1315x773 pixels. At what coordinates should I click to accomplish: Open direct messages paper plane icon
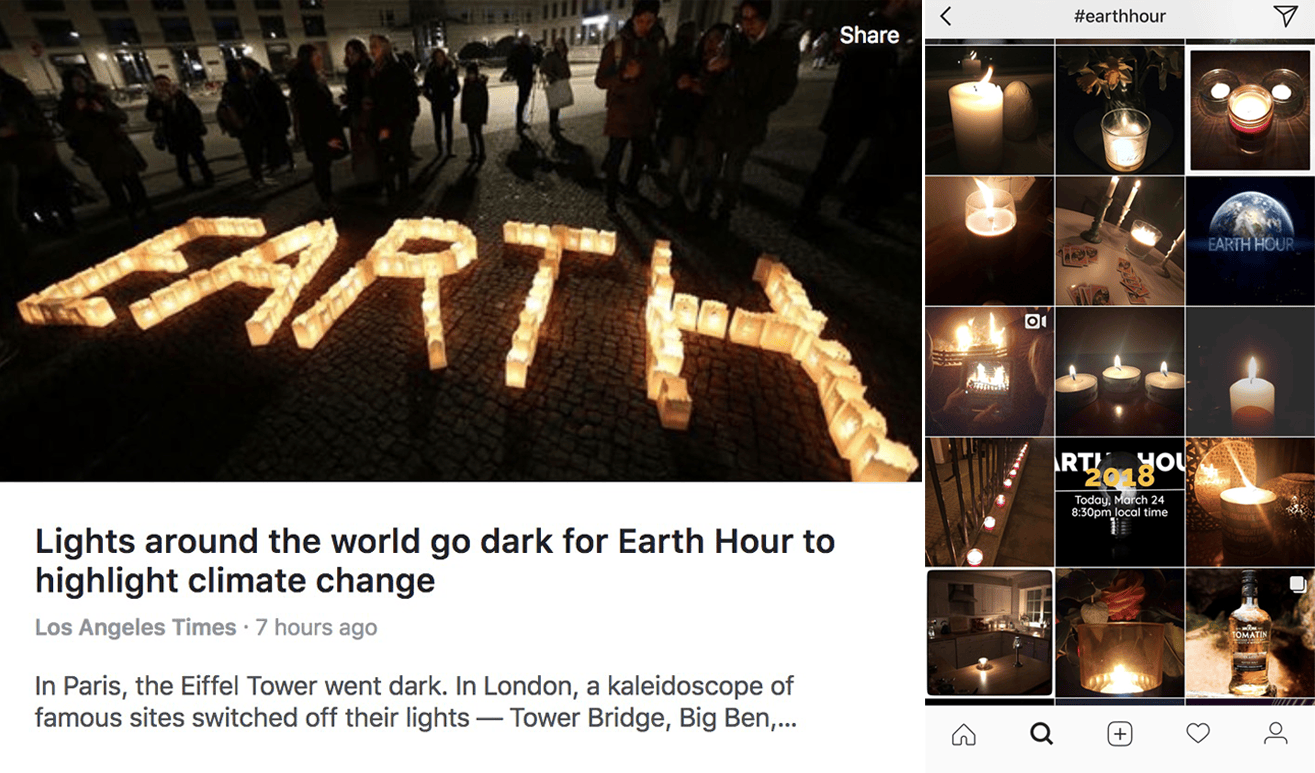click(1284, 16)
